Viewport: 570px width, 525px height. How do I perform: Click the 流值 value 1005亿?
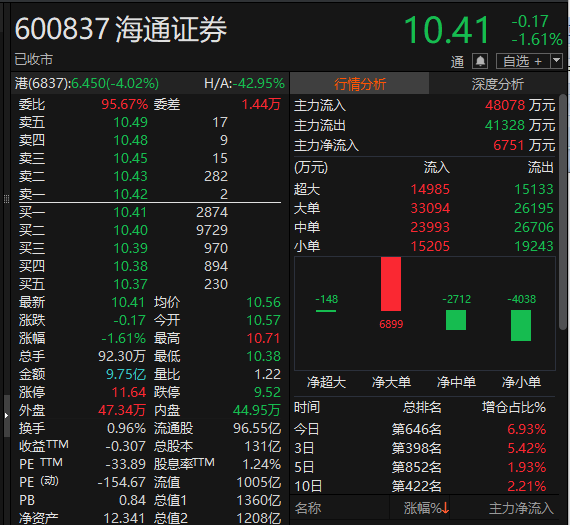coord(258,482)
